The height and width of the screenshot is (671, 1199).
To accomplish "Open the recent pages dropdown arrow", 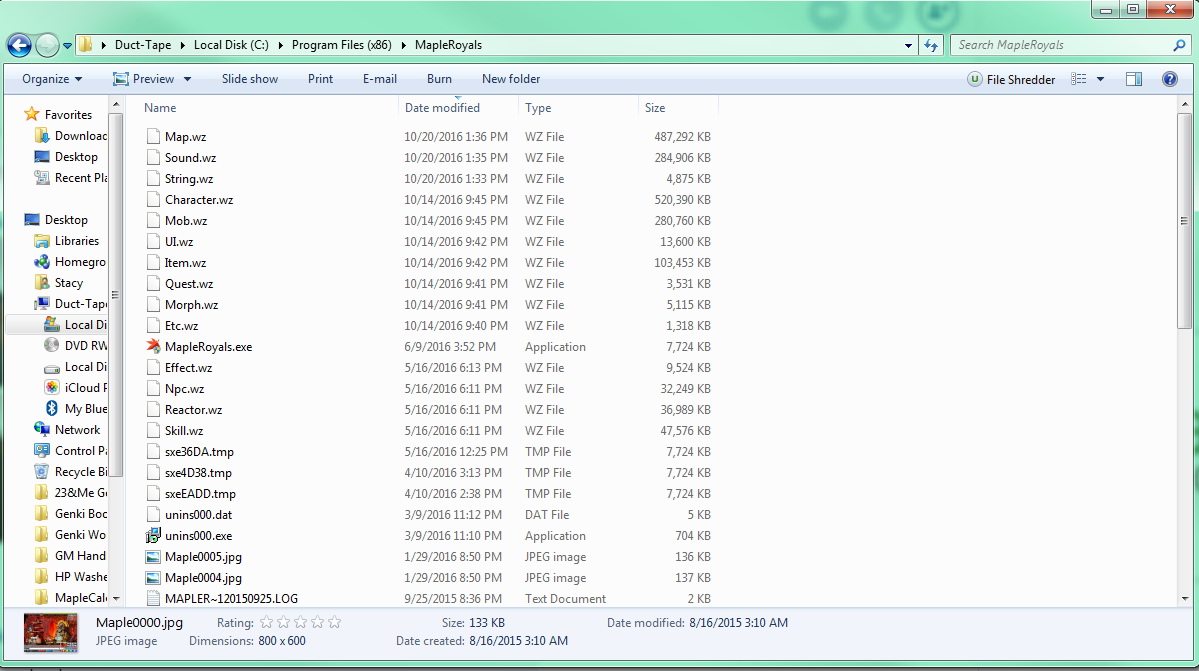I will pos(67,46).
